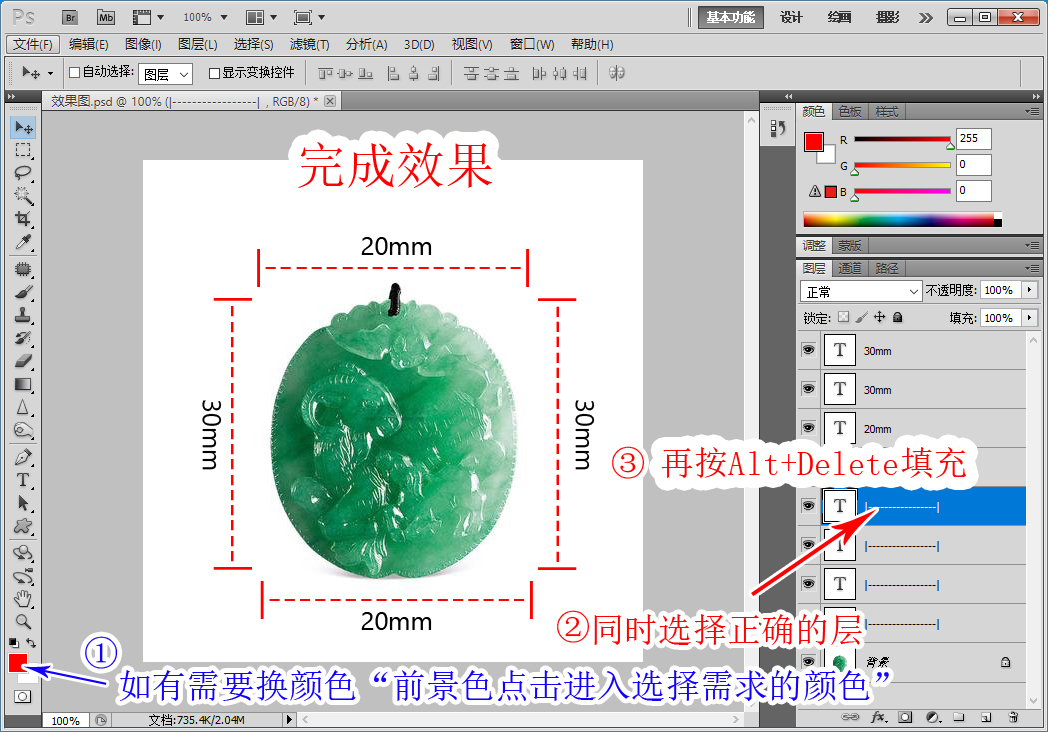The height and width of the screenshot is (732, 1048).
Task: Click the Create new layer icon
Action: click(x=986, y=717)
